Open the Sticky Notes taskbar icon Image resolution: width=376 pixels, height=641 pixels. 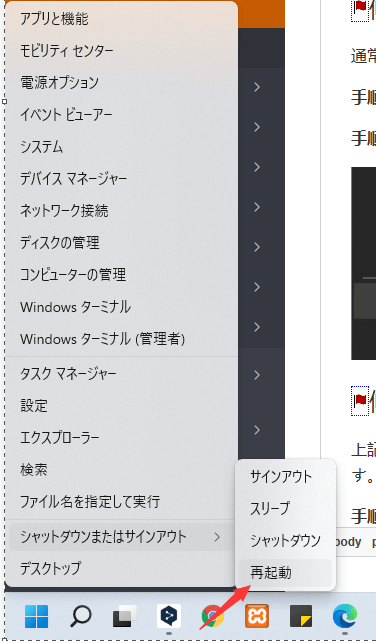301,616
